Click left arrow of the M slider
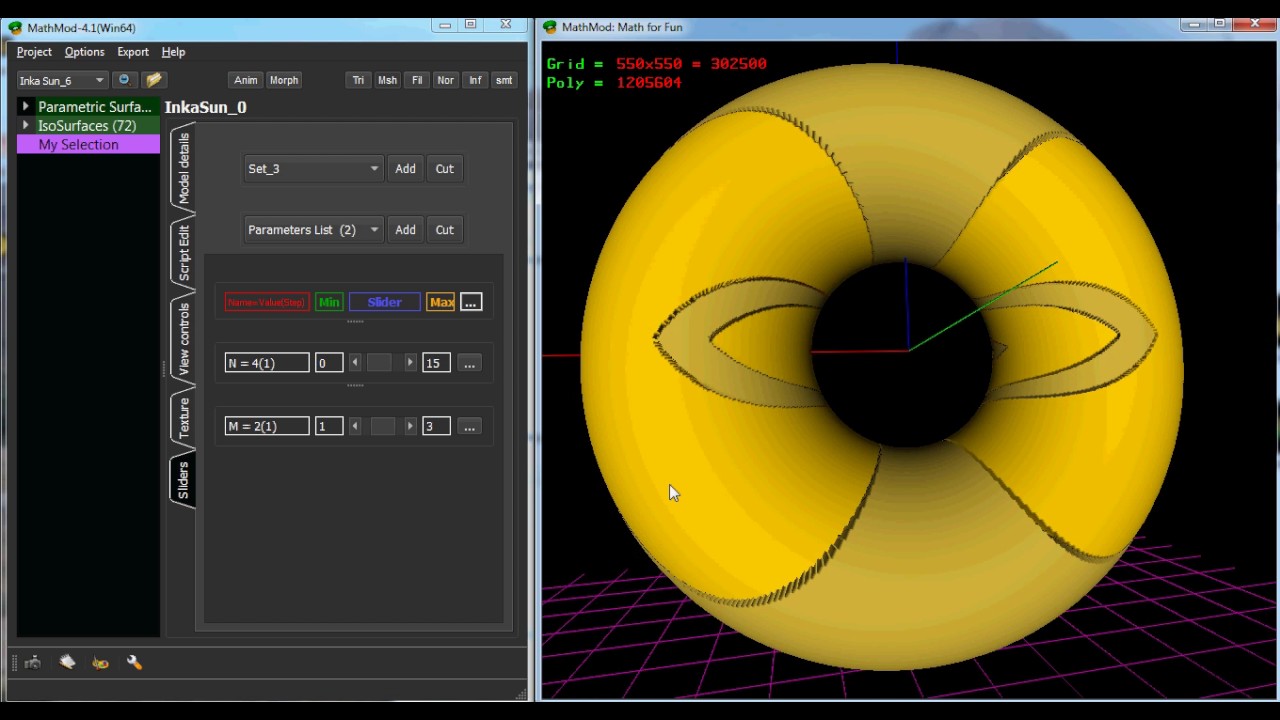1280x720 pixels. pyautogui.click(x=355, y=427)
